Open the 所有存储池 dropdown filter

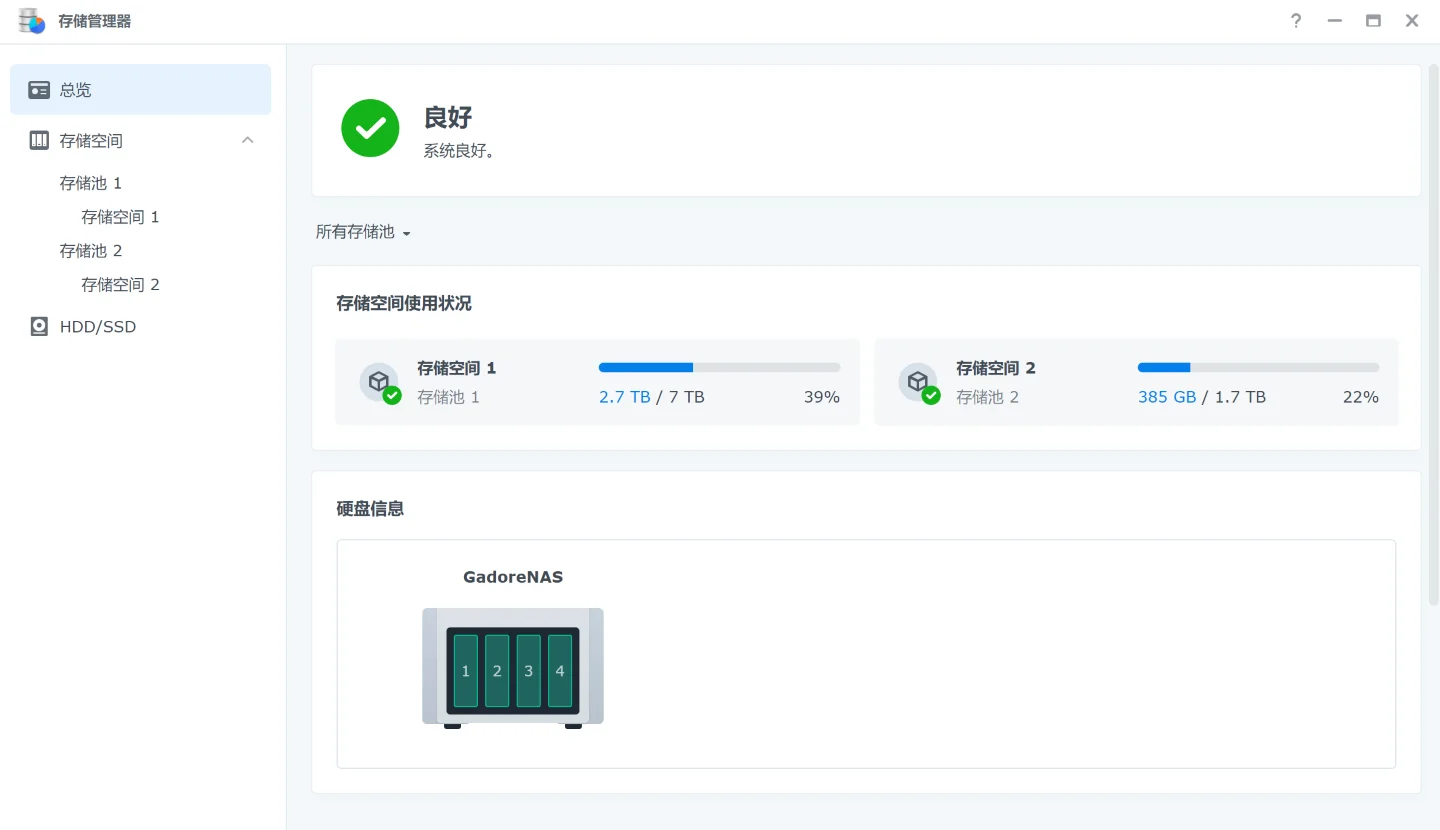(363, 233)
